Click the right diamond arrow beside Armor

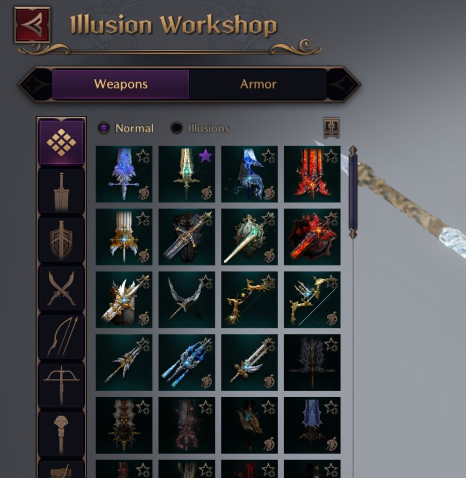344,84
